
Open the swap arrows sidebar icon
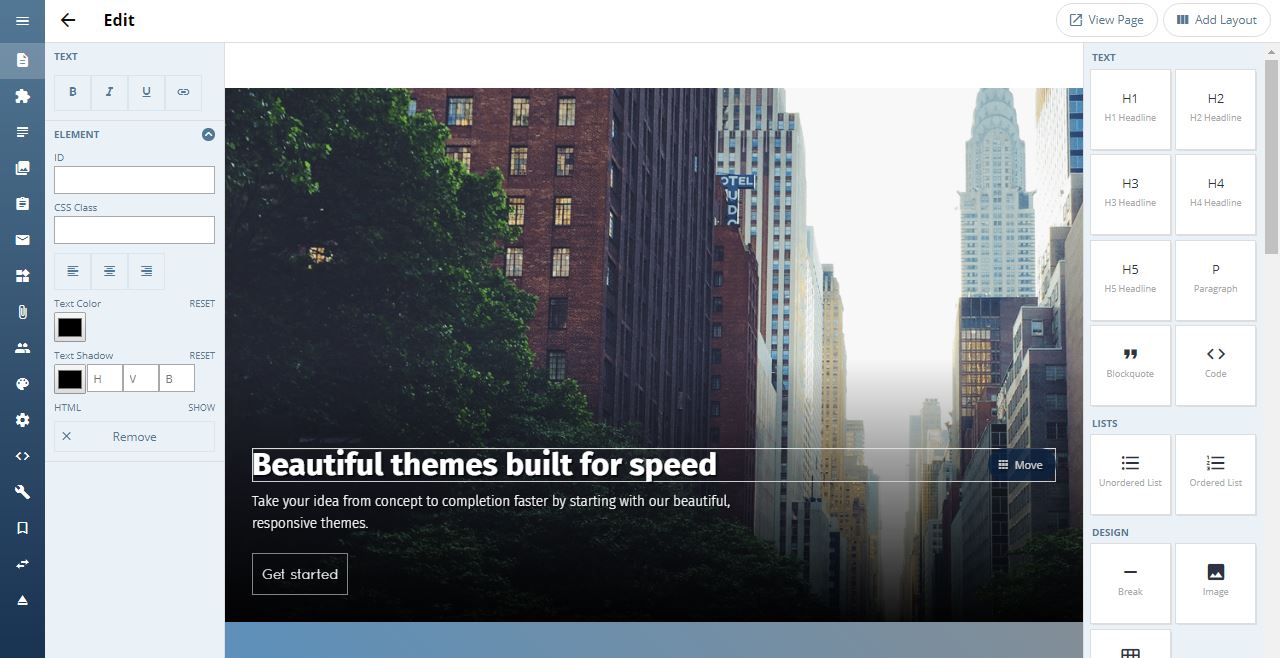(x=22, y=564)
